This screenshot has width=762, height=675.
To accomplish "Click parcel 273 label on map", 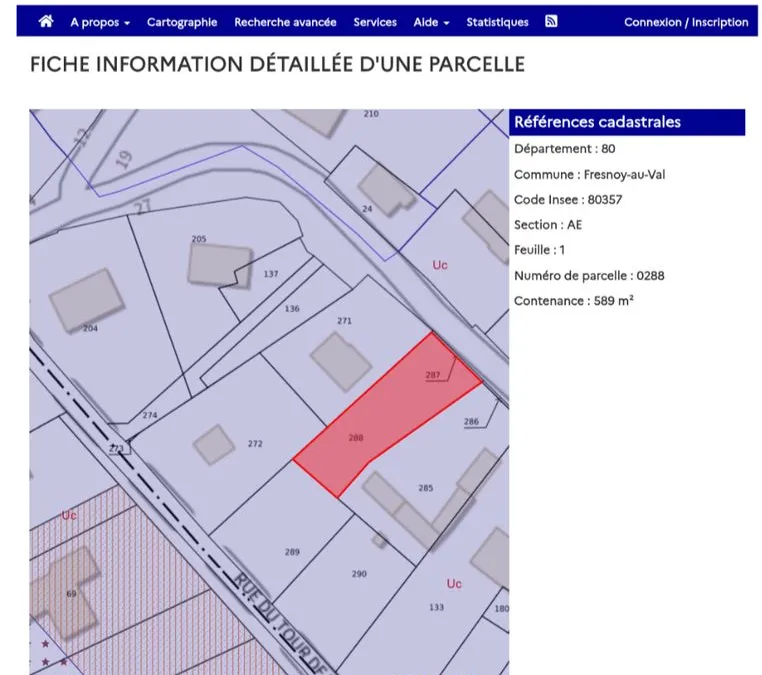I will coord(116,448).
